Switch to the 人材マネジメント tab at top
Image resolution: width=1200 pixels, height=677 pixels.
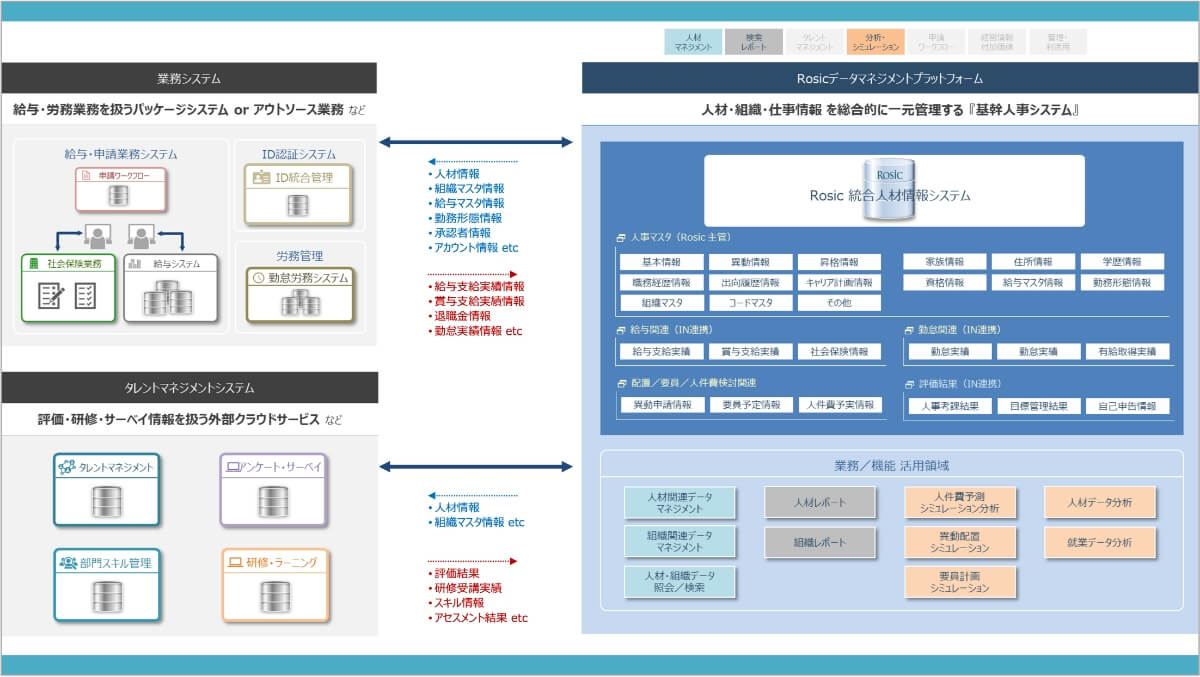pyautogui.click(x=693, y=42)
